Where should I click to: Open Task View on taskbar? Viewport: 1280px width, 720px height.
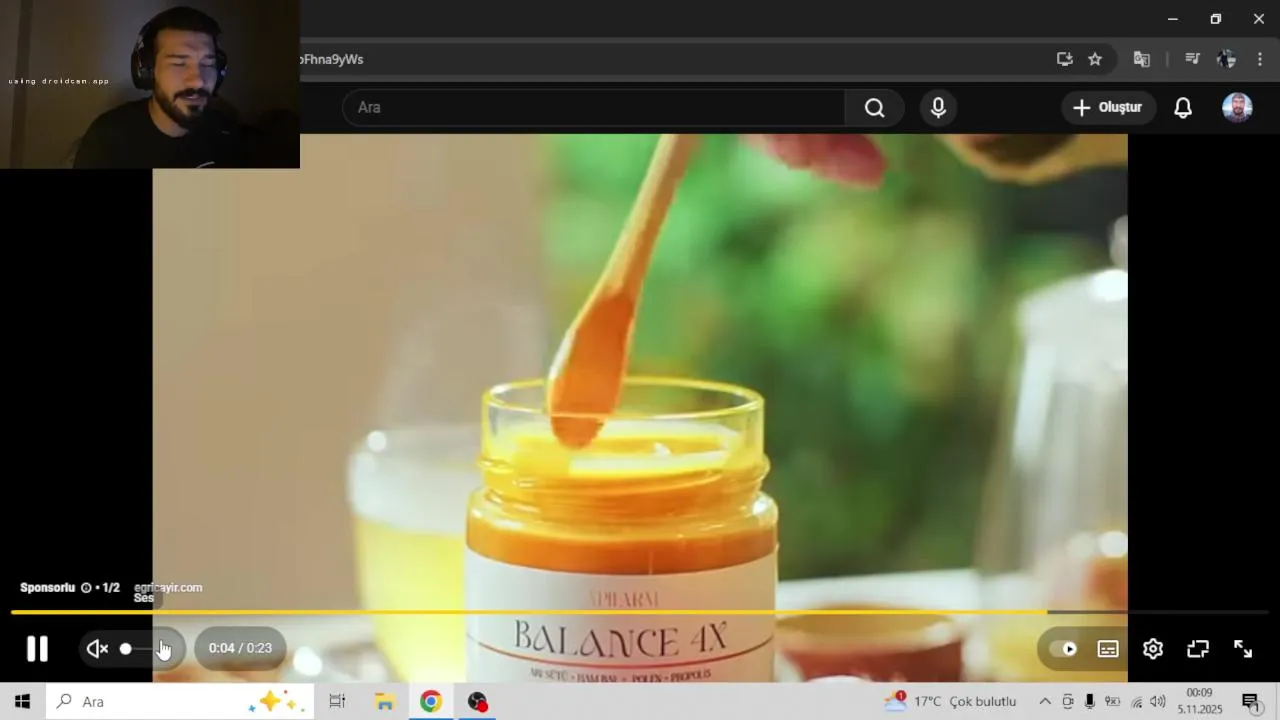pyautogui.click(x=337, y=702)
